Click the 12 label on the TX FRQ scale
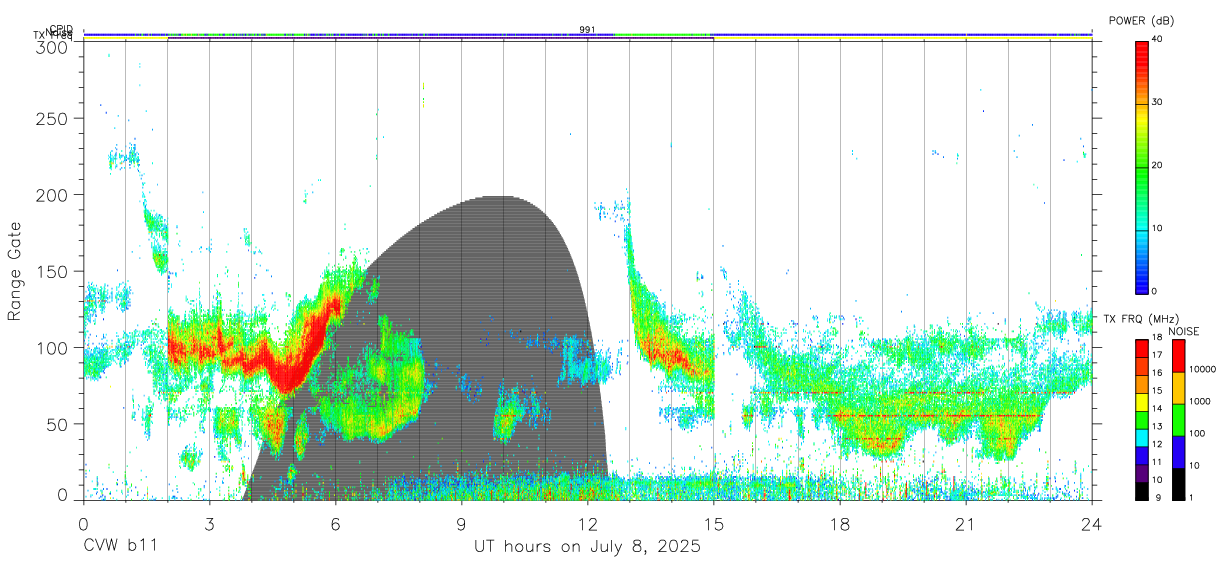Image resolution: width=1228 pixels, height=567 pixels. (1158, 446)
